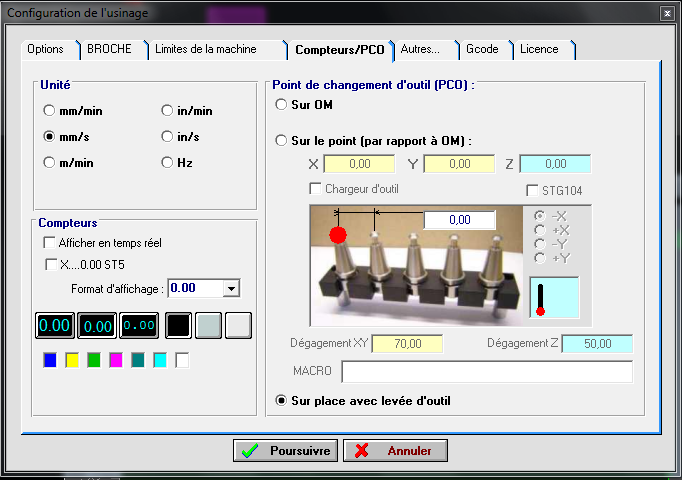Choose the black counter background button
The height and width of the screenshot is (480, 682).
pyautogui.click(x=178, y=325)
